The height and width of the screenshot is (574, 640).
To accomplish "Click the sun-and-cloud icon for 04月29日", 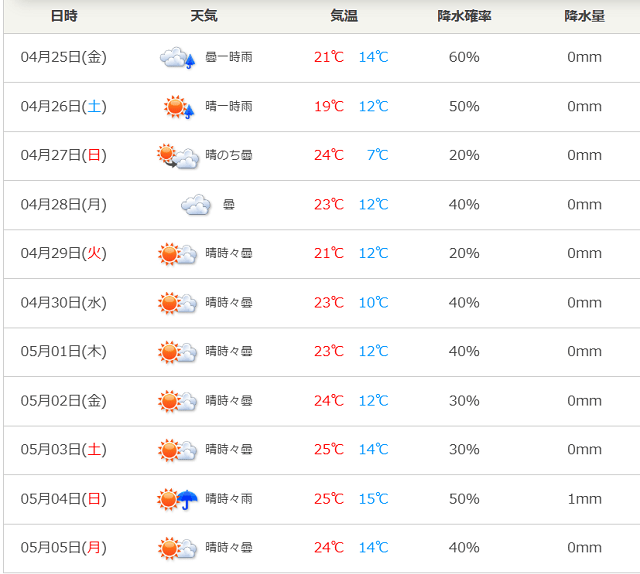I will tap(178, 254).
